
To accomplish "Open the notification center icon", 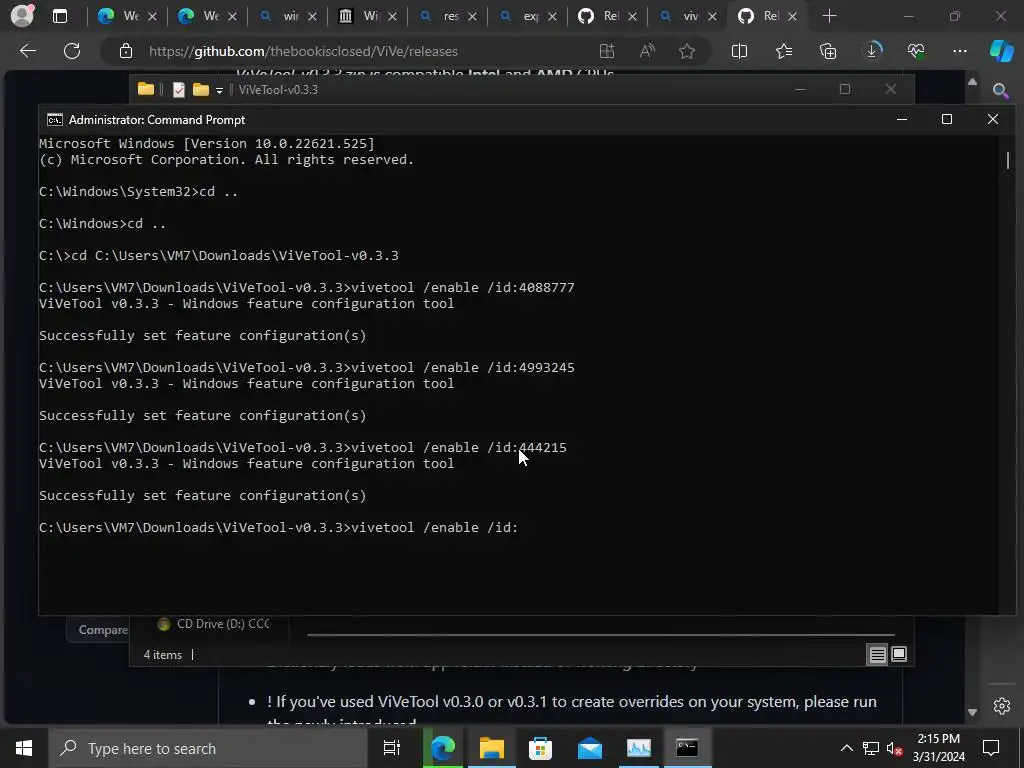I will 991,748.
